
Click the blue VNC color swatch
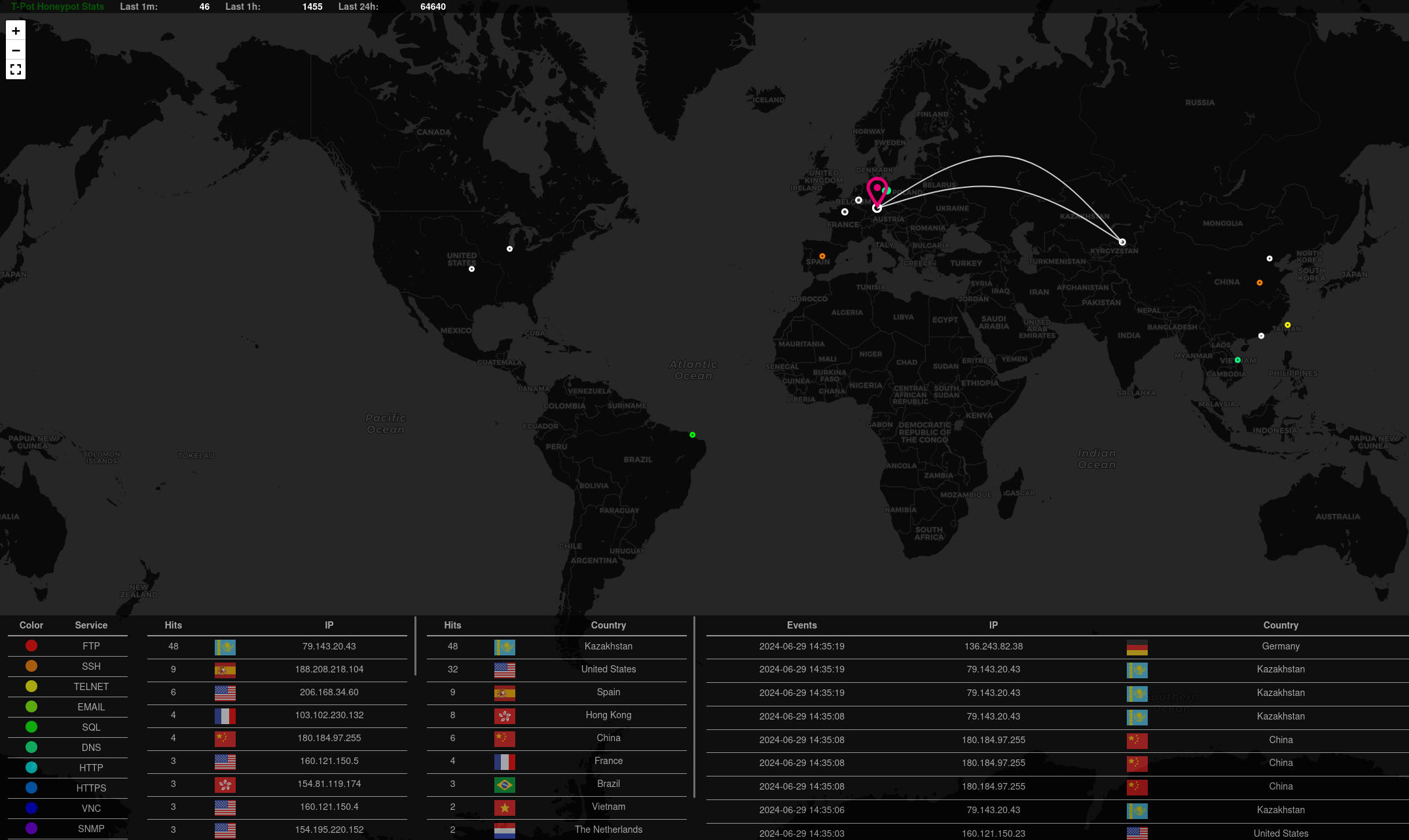[31, 809]
